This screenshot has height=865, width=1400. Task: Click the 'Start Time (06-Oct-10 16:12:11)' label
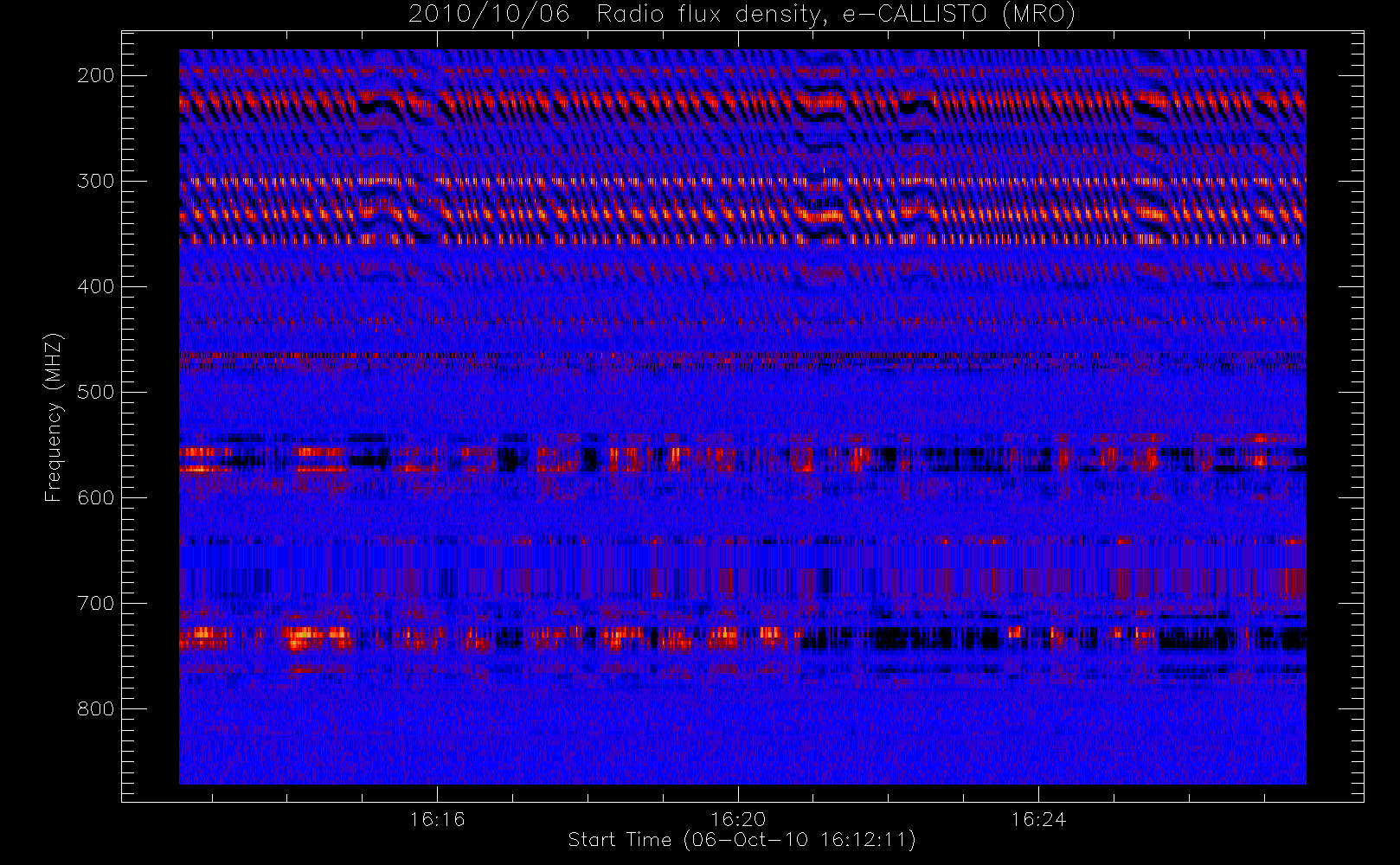click(742, 839)
